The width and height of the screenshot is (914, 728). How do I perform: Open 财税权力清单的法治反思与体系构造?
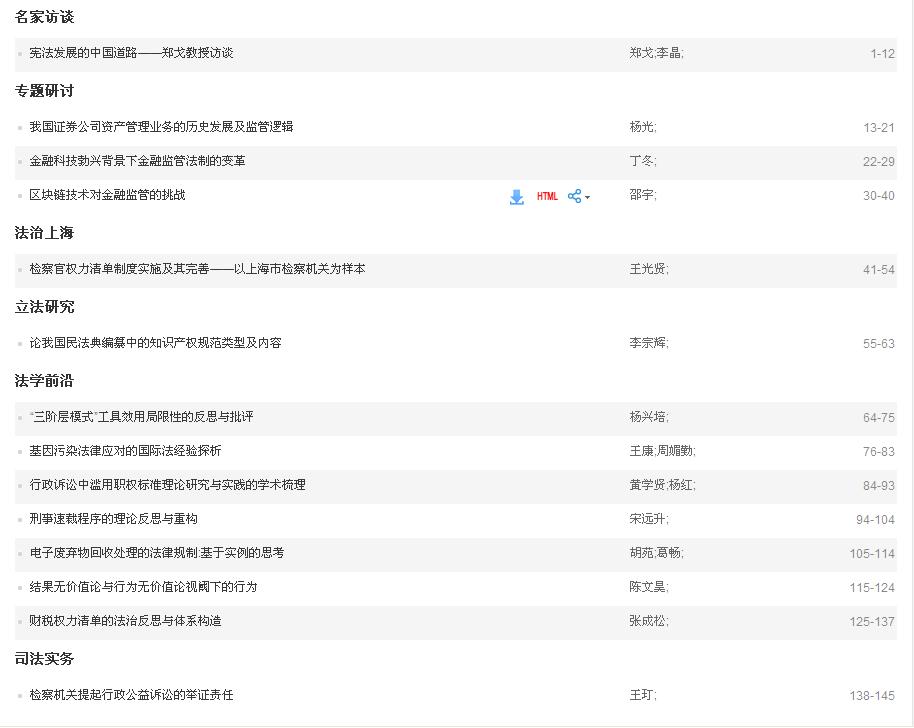click(125, 621)
